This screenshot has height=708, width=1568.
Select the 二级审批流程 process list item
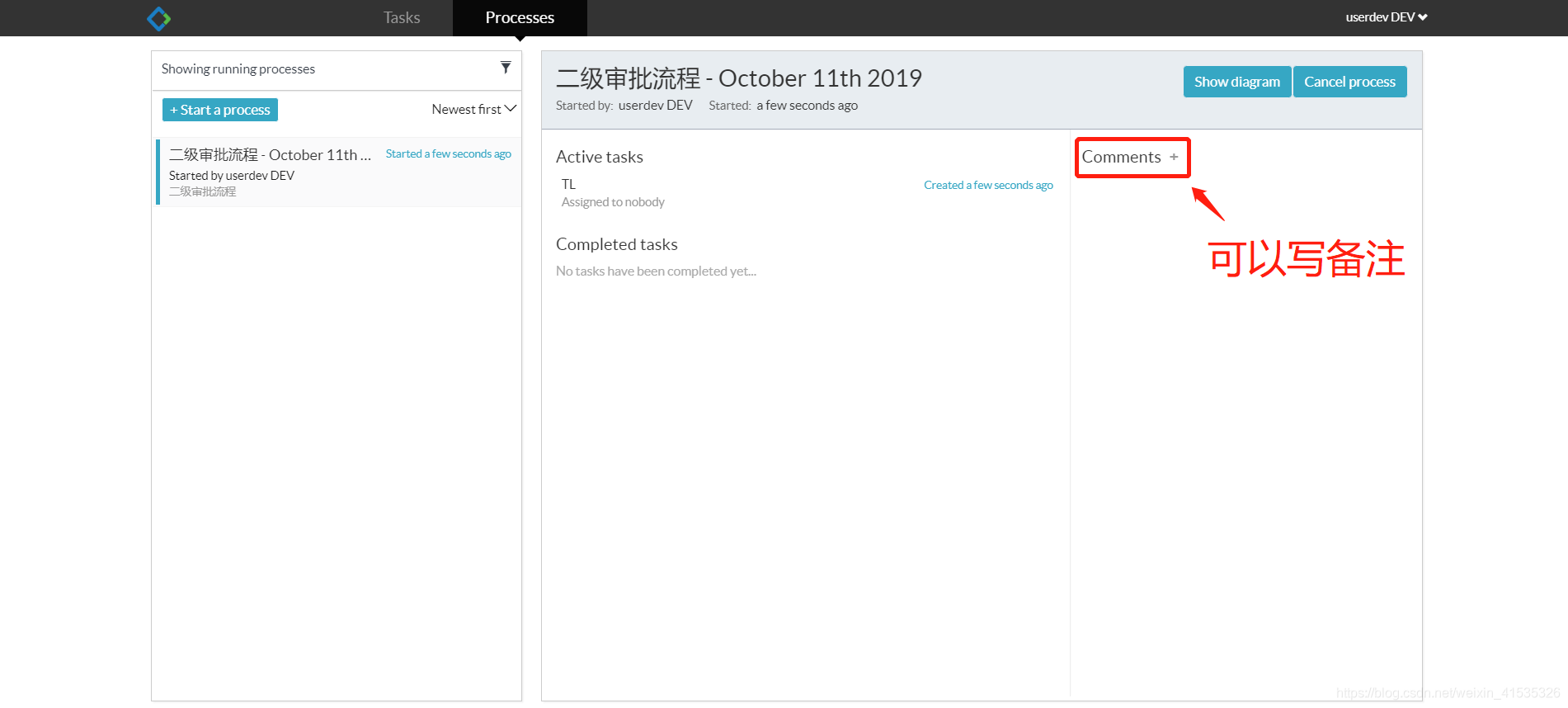338,172
